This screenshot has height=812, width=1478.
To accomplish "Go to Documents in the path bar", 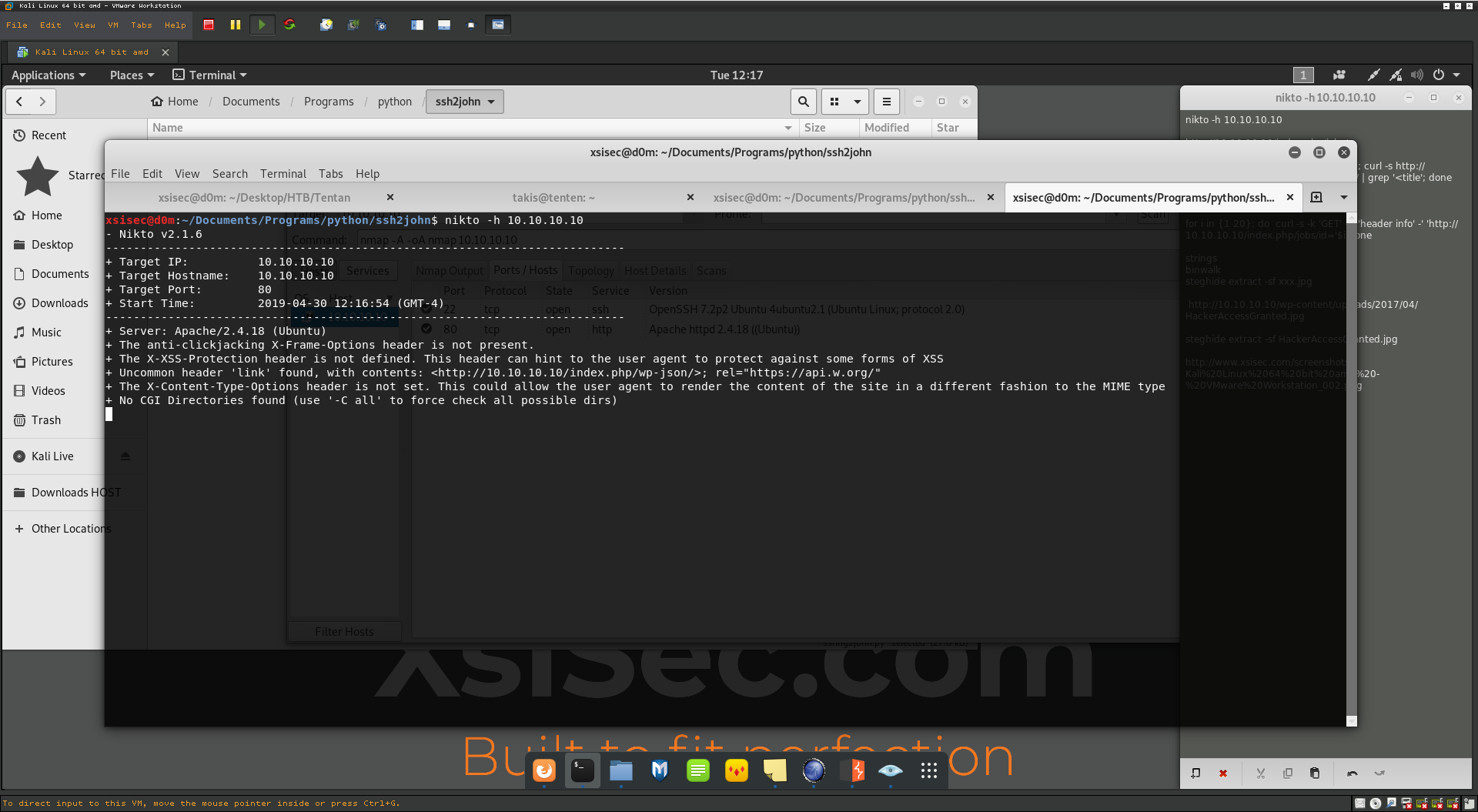I will point(251,102).
